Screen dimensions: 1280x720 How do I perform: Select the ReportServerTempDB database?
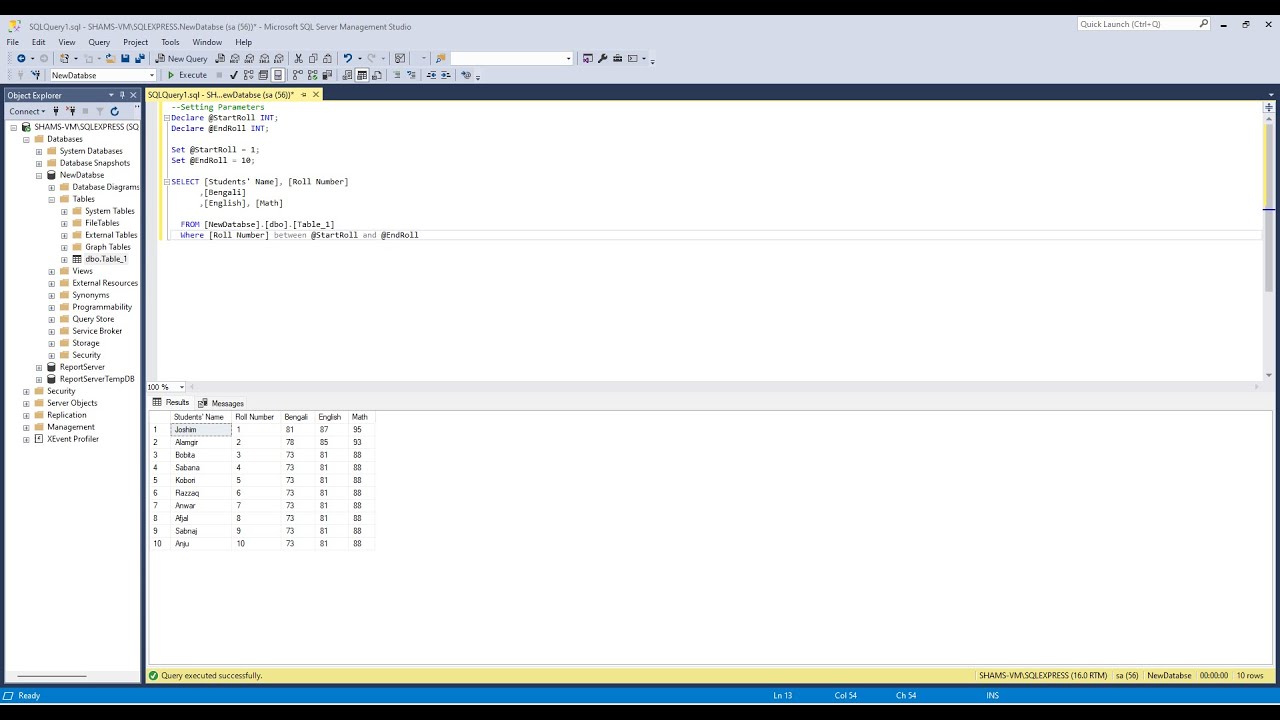pyautogui.click(x=97, y=379)
